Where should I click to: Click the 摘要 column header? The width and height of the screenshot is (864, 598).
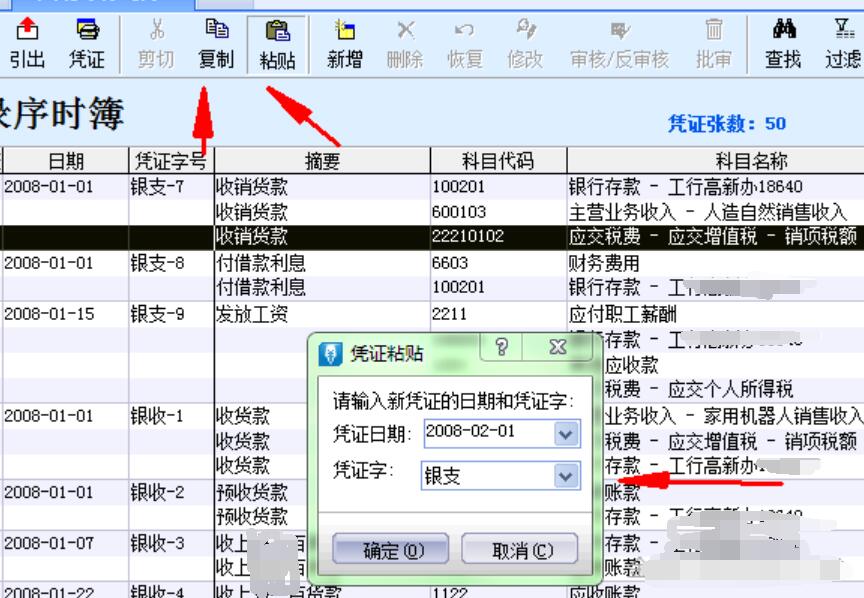coord(322,161)
